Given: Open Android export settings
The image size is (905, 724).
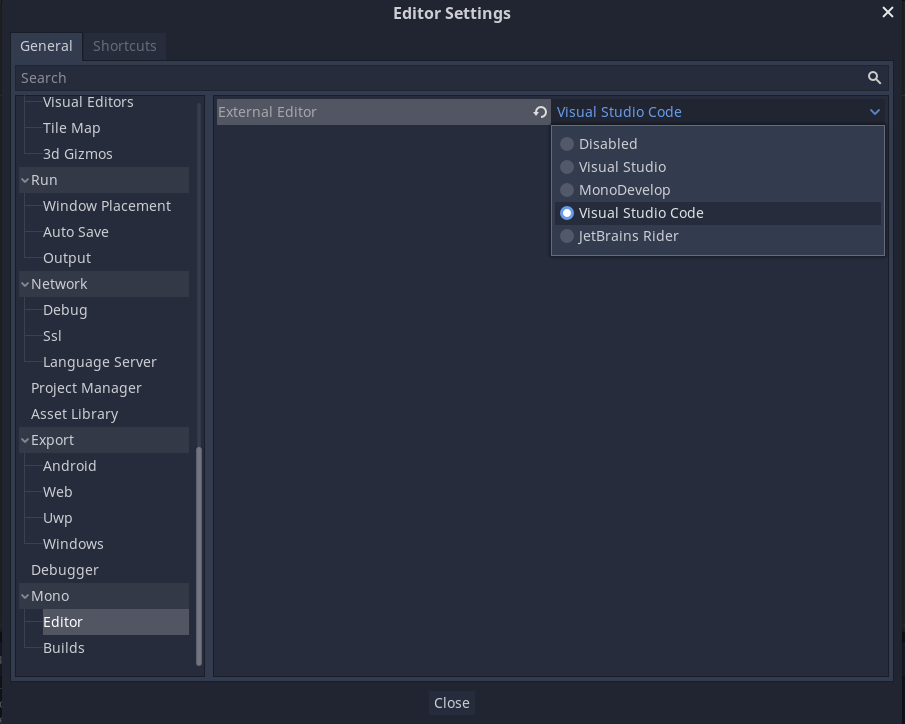Looking at the screenshot, I should (69, 466).
